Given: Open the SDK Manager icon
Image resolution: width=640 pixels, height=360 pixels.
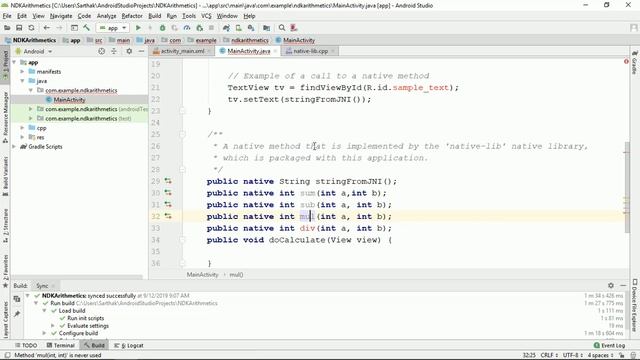Looking at the screenshot, I should click(x=251, y=28).
